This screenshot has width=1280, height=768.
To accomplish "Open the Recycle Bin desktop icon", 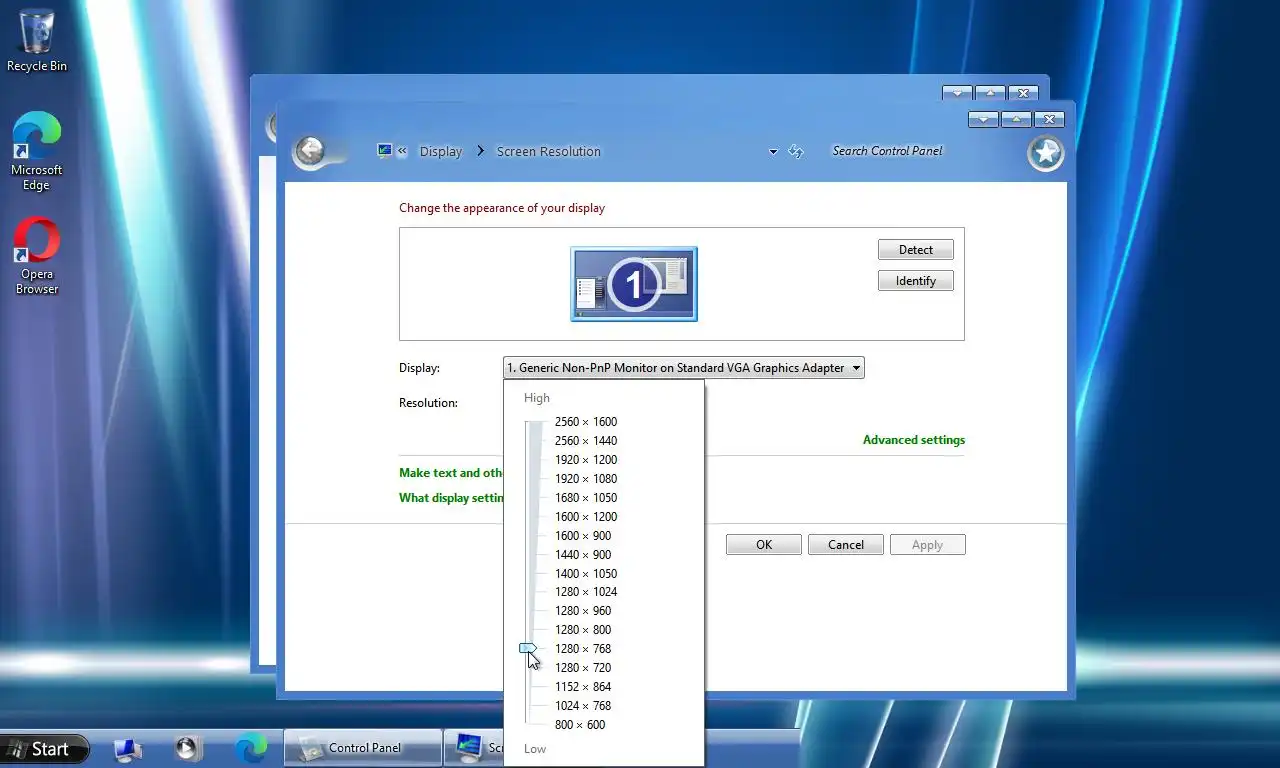I will click(37, 41).
